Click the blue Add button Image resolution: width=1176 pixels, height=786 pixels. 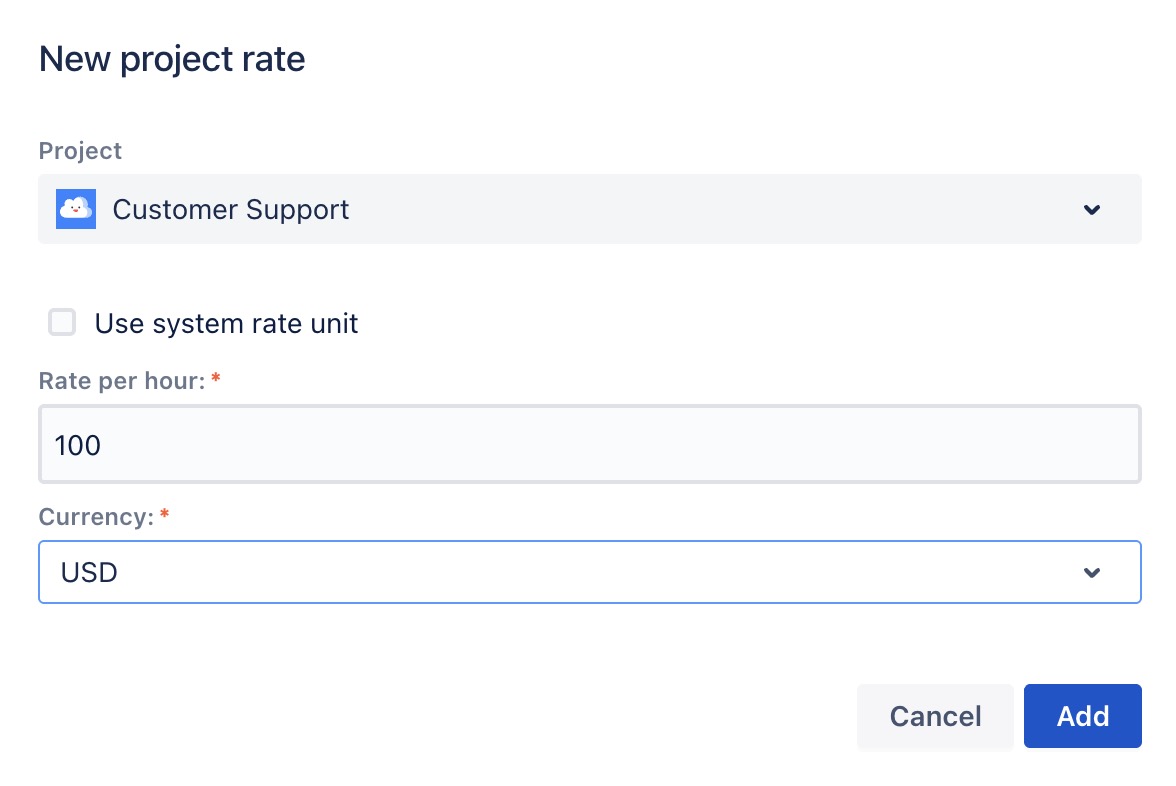(1082, 716)
